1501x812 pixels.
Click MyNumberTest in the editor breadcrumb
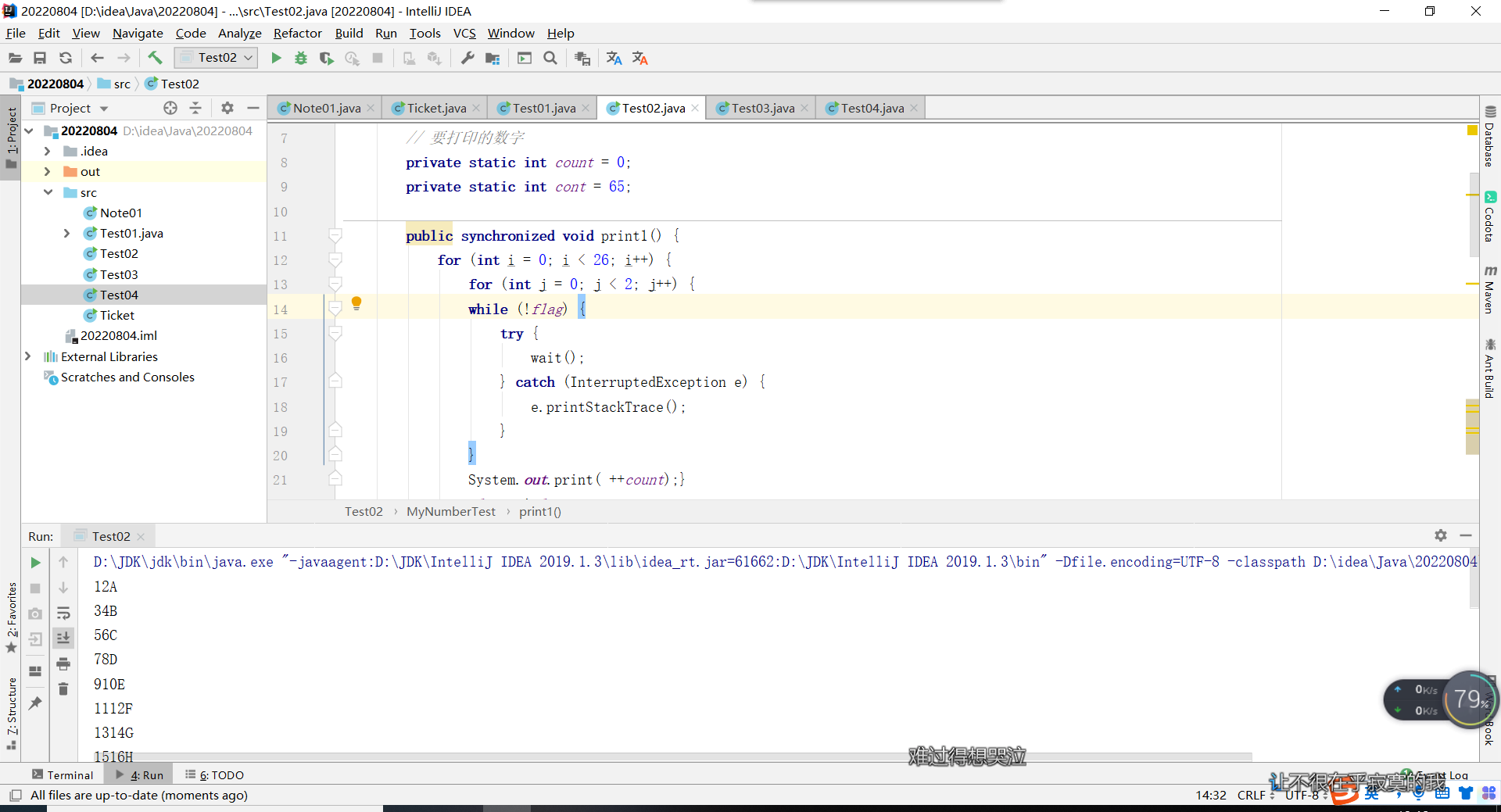[451, 511]
